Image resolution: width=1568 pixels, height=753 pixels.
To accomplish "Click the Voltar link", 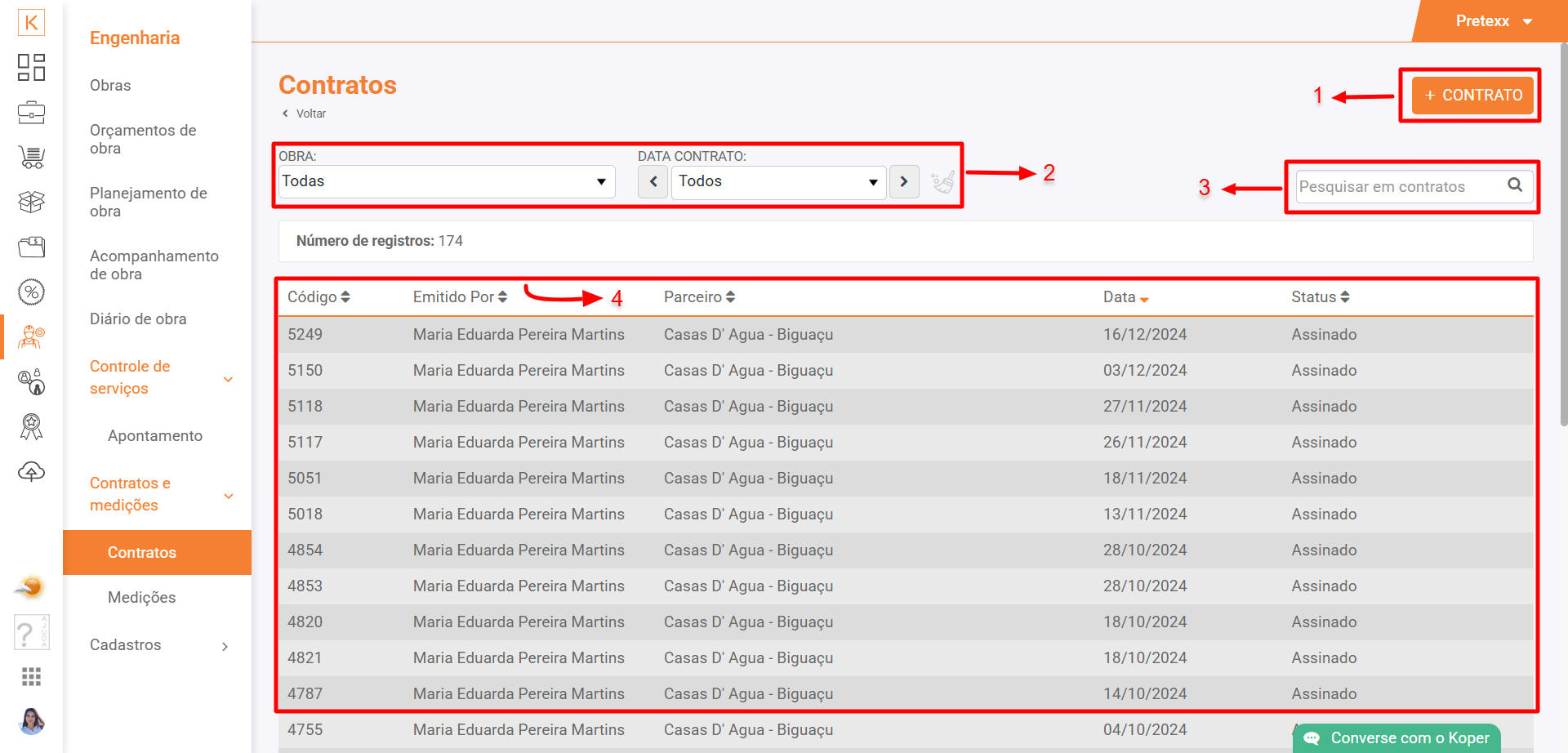I will (x=310, y=114).
